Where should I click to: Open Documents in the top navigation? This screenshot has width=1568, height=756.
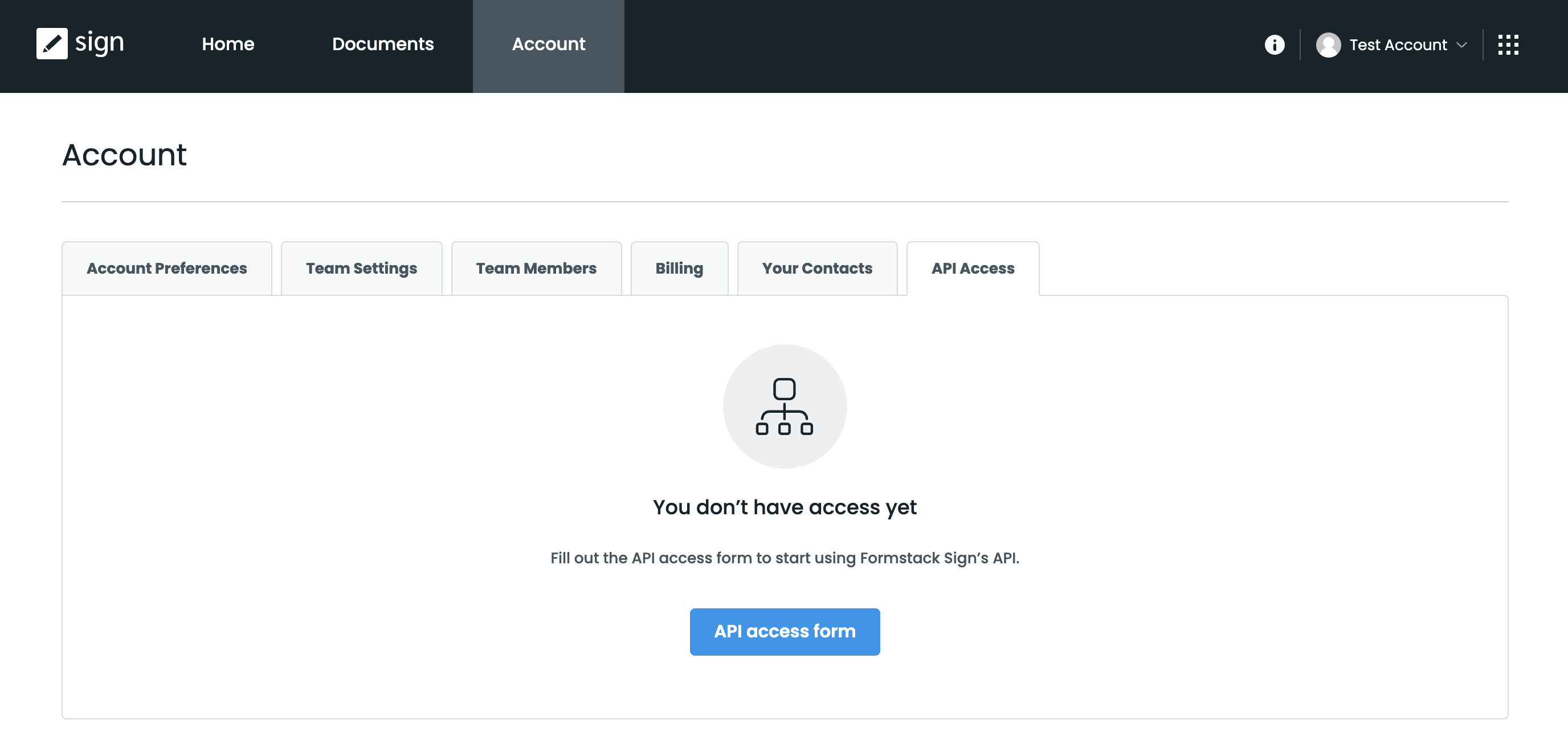382,44
